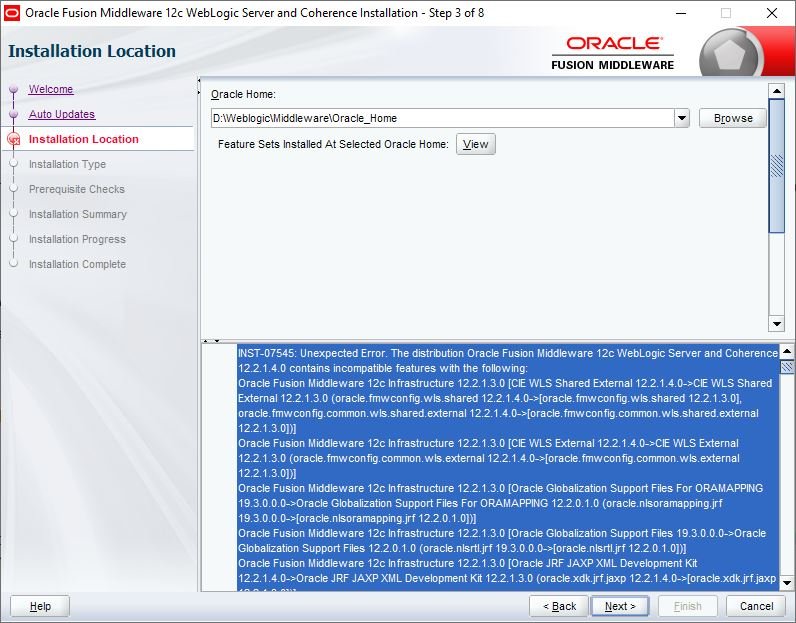
Task: Click the 'Globalization Support Files For ORAMAPPING' line
Action: click(501, 488)
